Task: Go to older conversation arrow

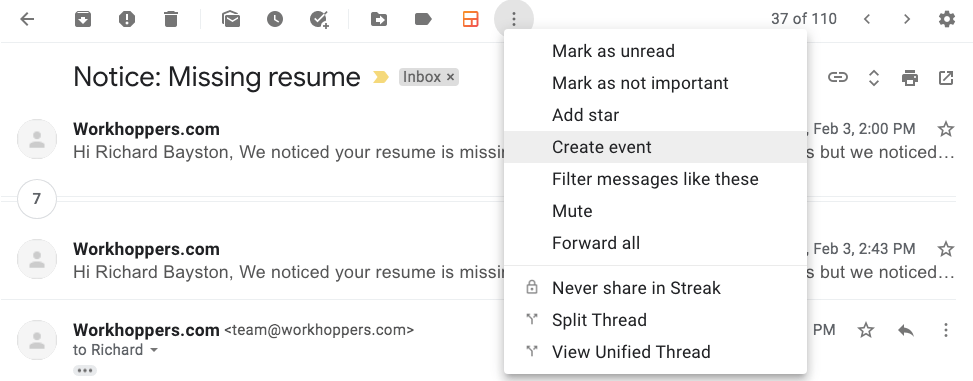Action: coord(907,19)
